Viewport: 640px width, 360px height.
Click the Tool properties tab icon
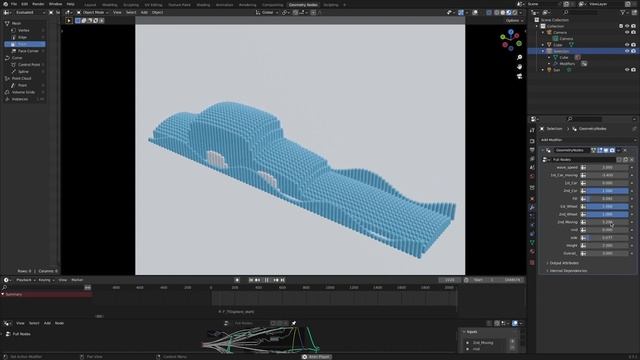(x=532, y=130)
